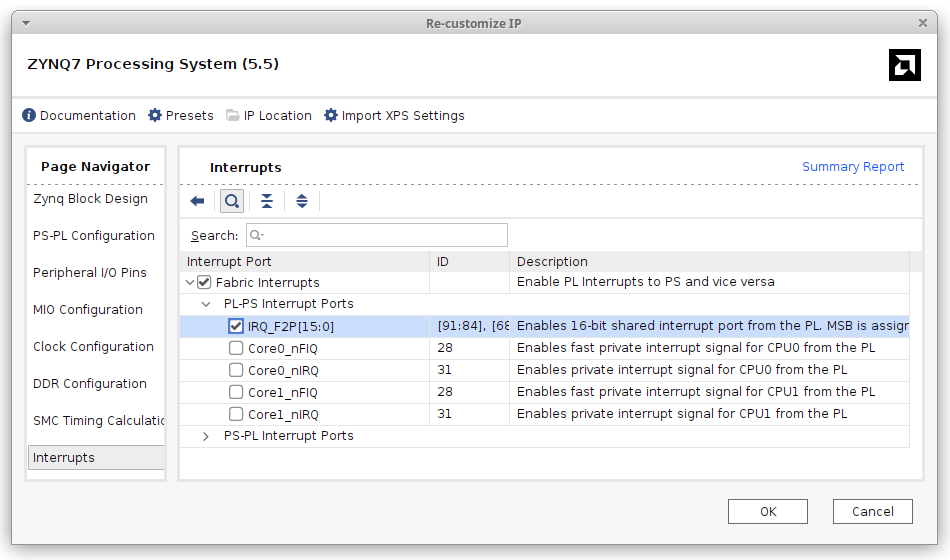Open the MIO Configuration page
The width and height of the screenshot is (950, 560).
[x=88, y=310]
